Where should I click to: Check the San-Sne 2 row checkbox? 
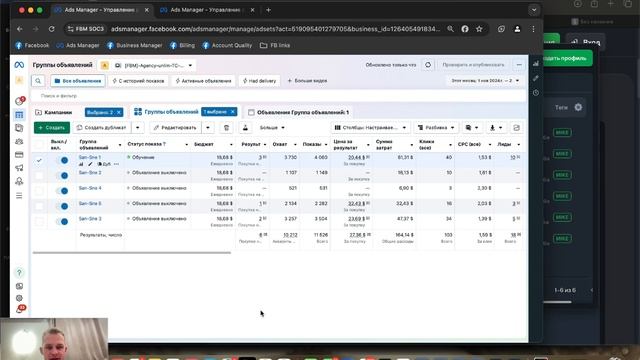point(39,176)
